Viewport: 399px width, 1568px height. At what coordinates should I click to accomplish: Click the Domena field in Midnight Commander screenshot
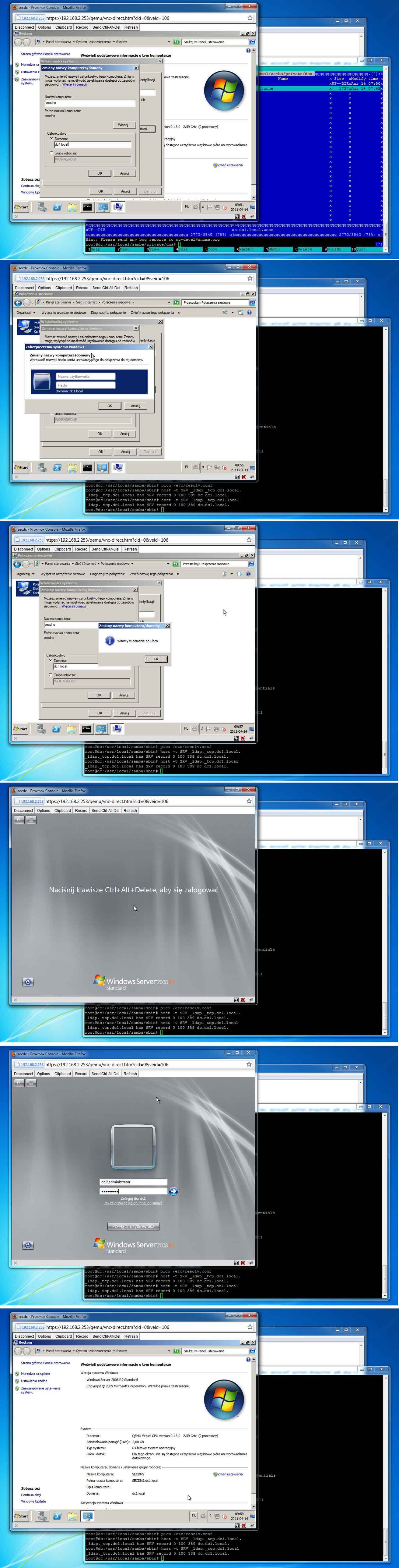pos(93,144)
